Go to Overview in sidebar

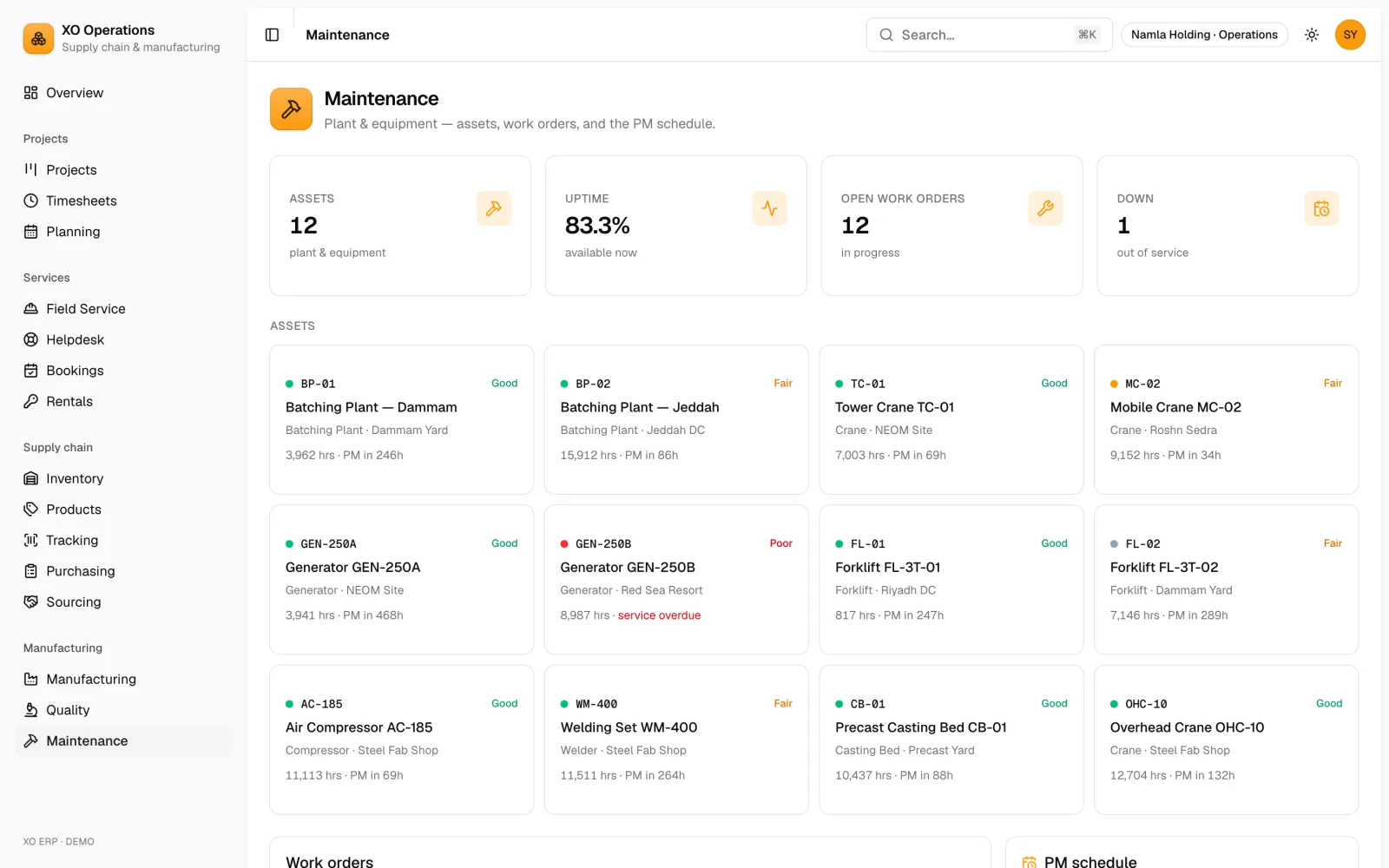tap(123, 93)
